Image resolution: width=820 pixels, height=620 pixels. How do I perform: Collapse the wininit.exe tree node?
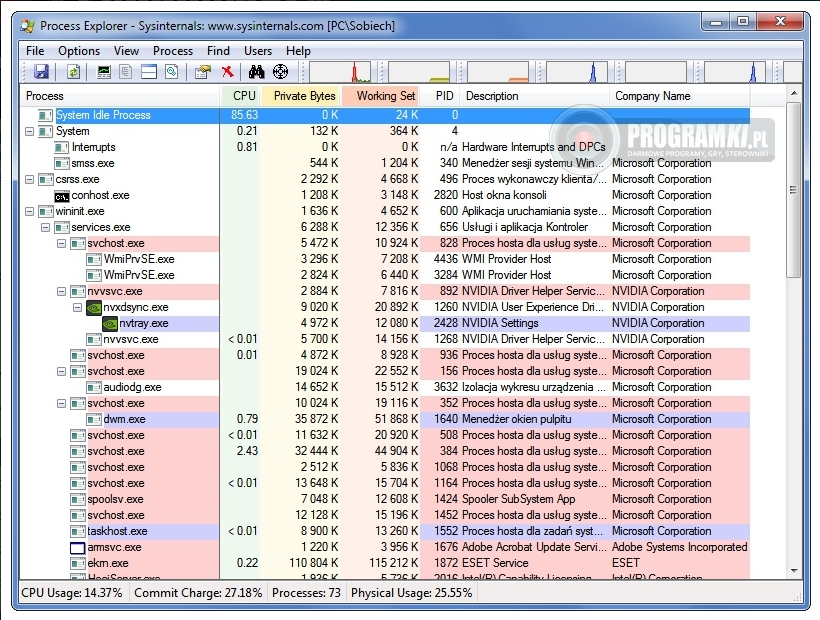coord(30,211)
